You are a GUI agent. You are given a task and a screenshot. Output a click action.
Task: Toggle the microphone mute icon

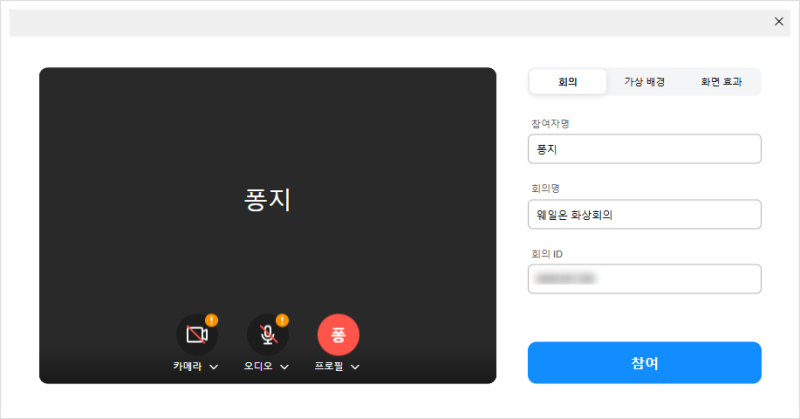268,335
